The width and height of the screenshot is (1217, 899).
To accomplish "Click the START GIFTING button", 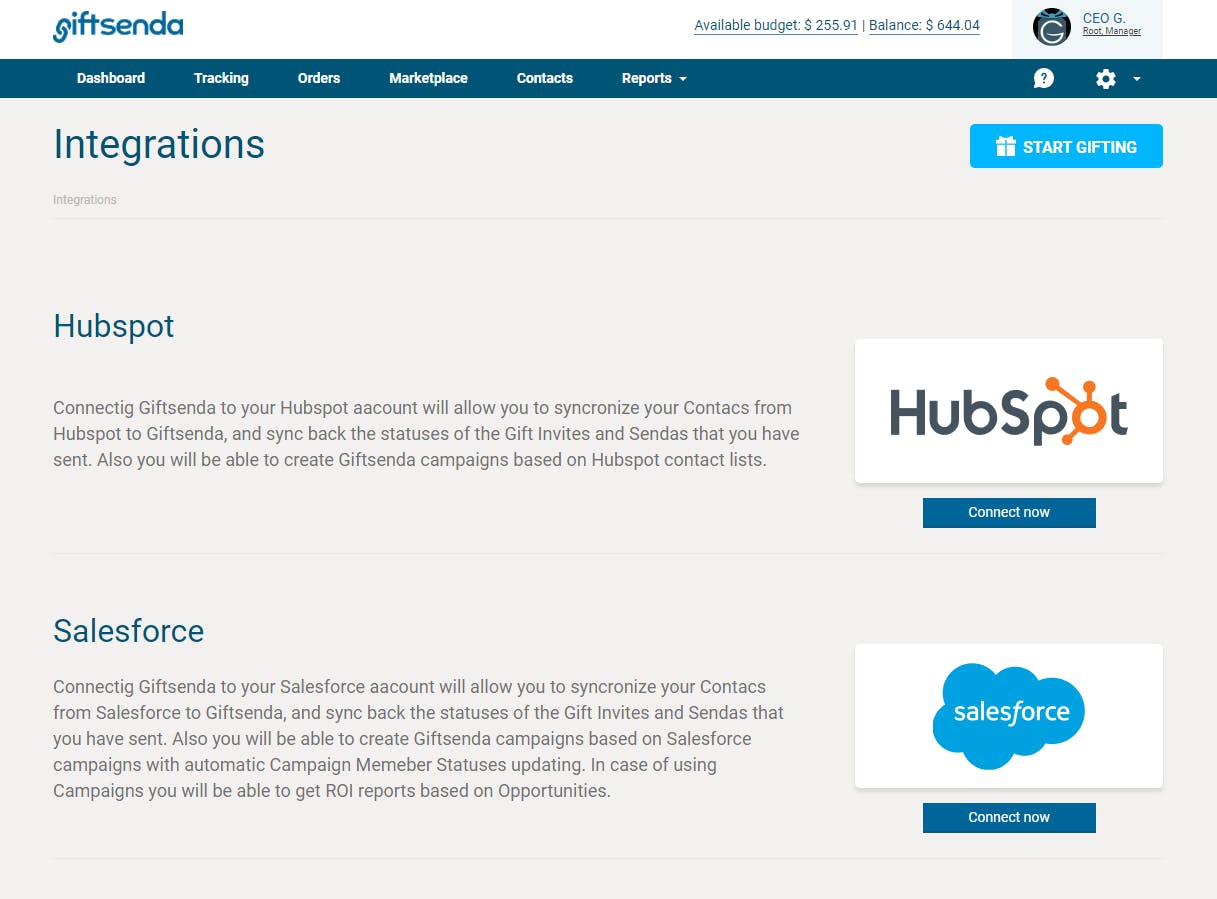I will coord(1066,146).
